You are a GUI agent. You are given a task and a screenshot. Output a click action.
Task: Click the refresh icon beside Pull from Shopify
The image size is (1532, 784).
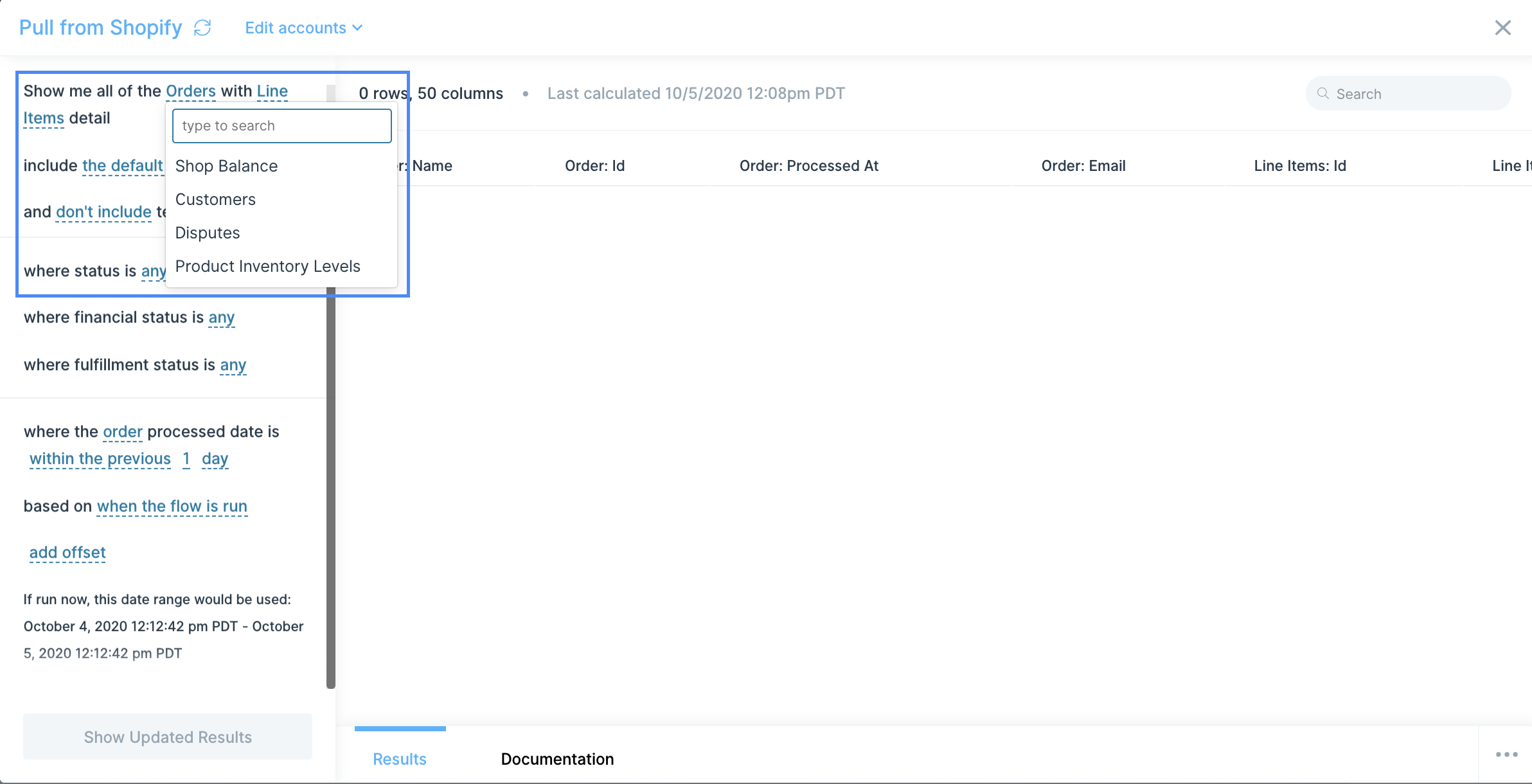pos(202,28)
